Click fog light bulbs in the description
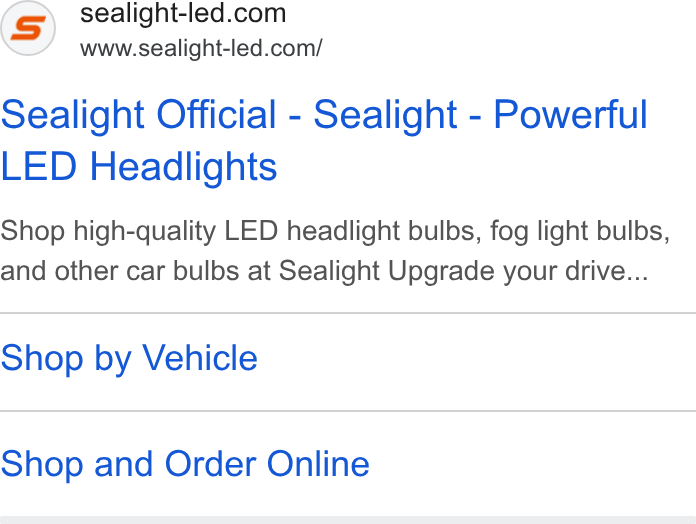696x524 pixels. click(580, 231)
